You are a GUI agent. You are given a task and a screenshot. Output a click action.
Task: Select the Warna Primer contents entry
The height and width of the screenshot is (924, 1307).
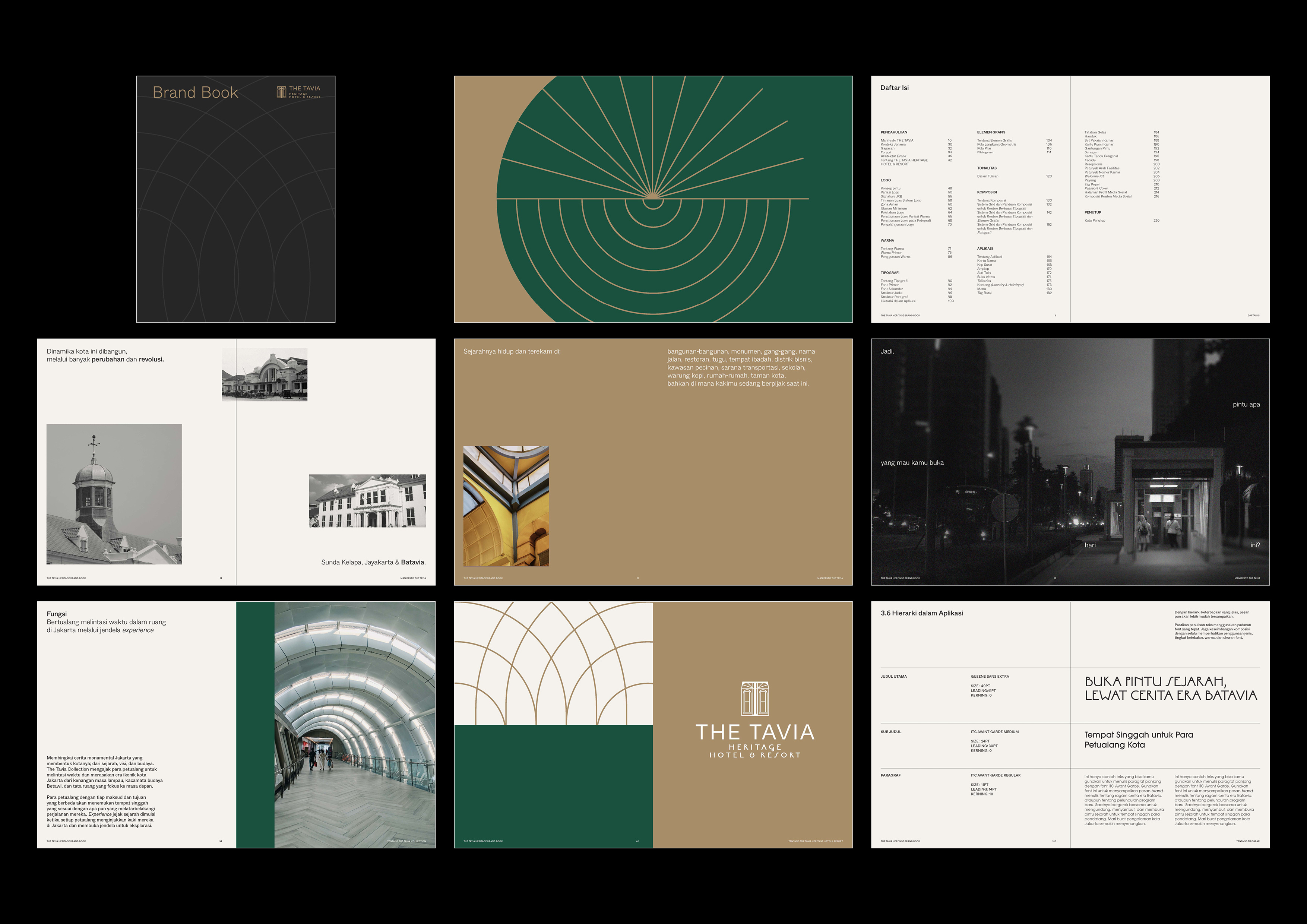click(x=892, y=253)
